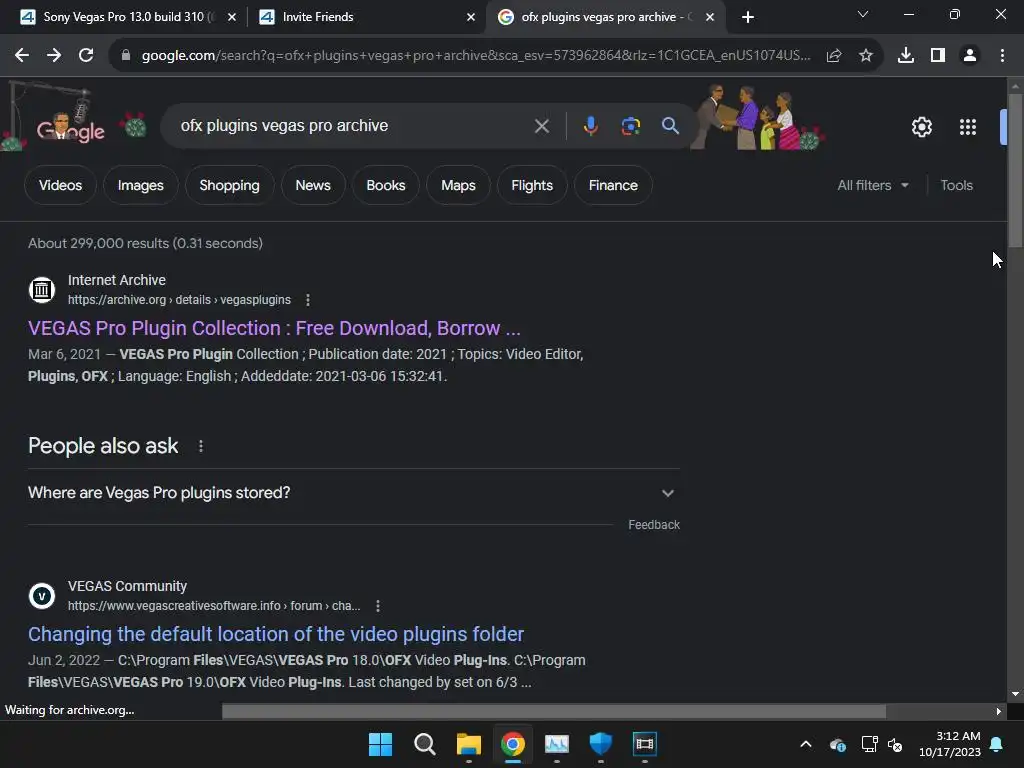Screen dimensions: 1024x768
Task: Open options for VEGAS Community result
Action: 377,606
